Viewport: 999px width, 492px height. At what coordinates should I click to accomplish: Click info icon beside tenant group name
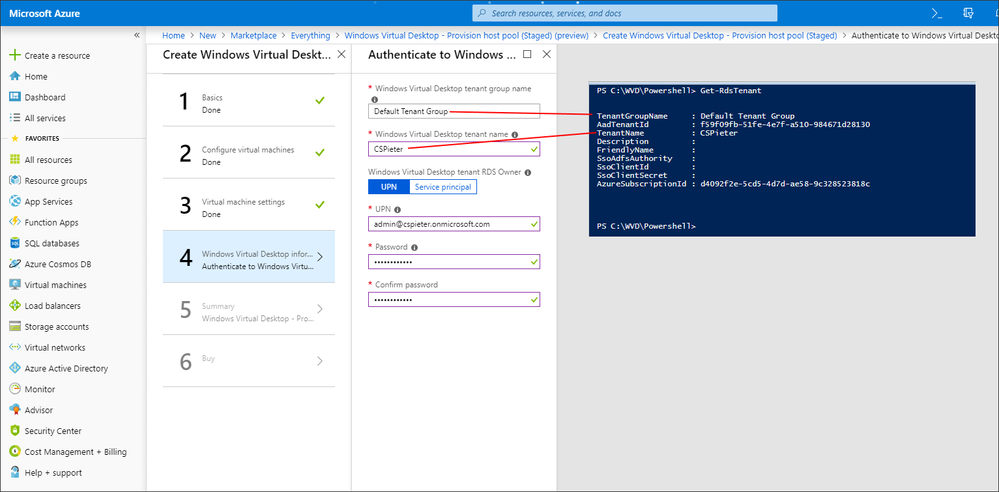[x=374, y=99]
